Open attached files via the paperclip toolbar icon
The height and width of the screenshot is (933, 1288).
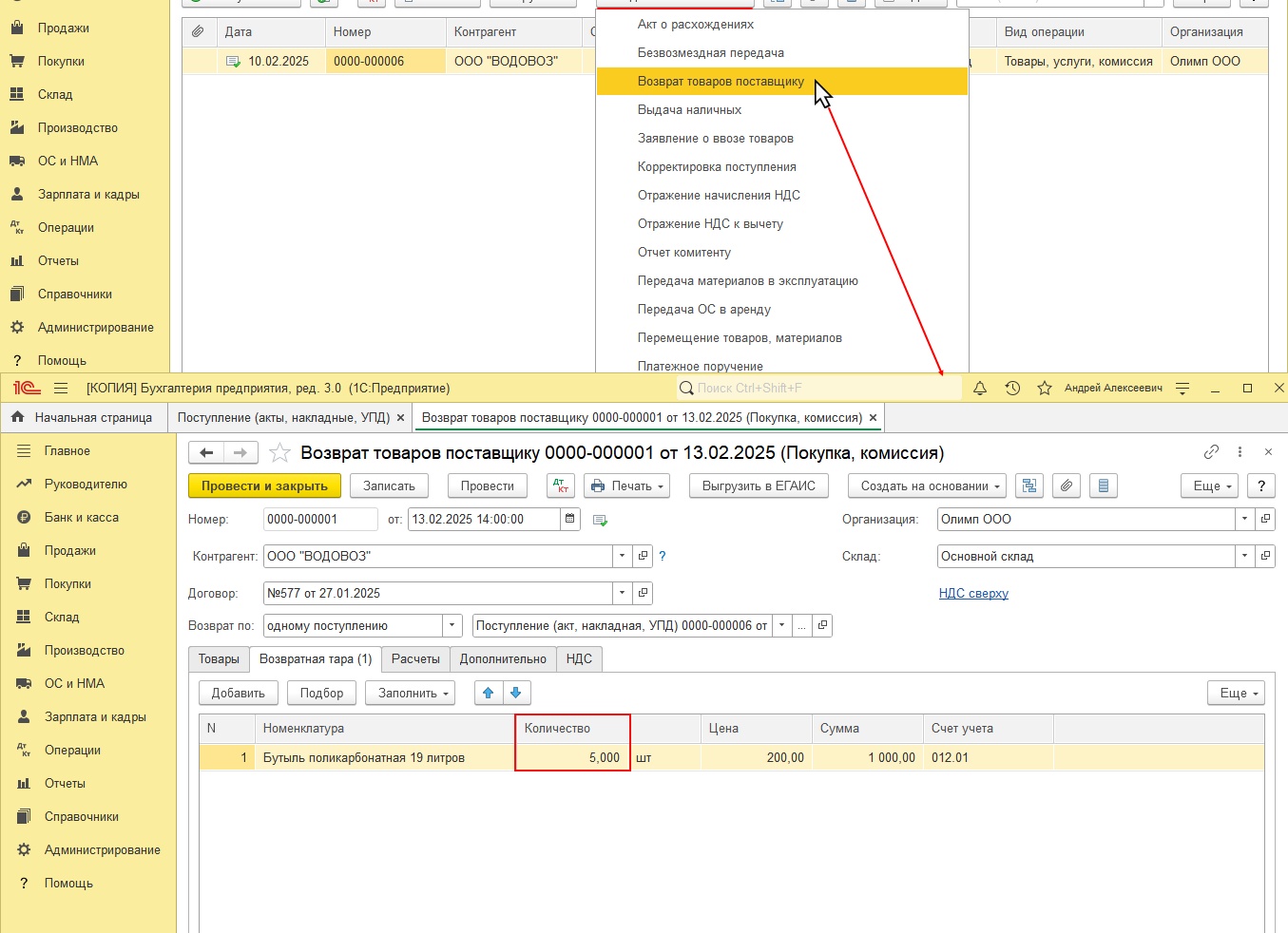pos(1067,486)
